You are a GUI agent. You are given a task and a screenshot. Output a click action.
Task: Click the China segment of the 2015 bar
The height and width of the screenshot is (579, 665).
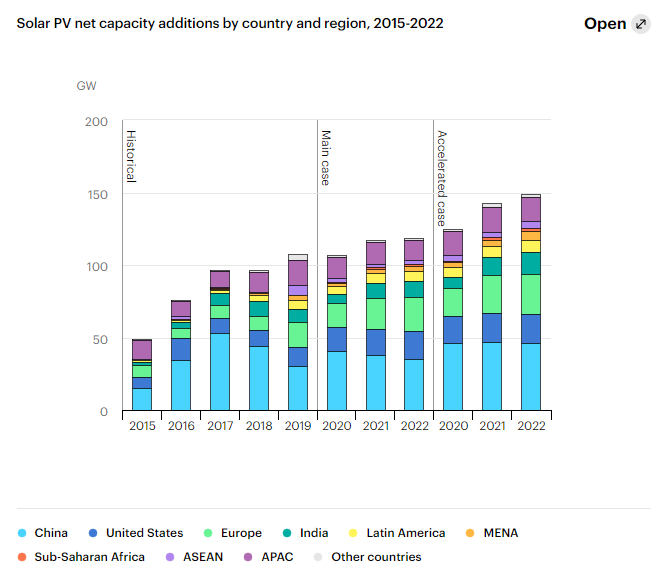click(142, 399)
